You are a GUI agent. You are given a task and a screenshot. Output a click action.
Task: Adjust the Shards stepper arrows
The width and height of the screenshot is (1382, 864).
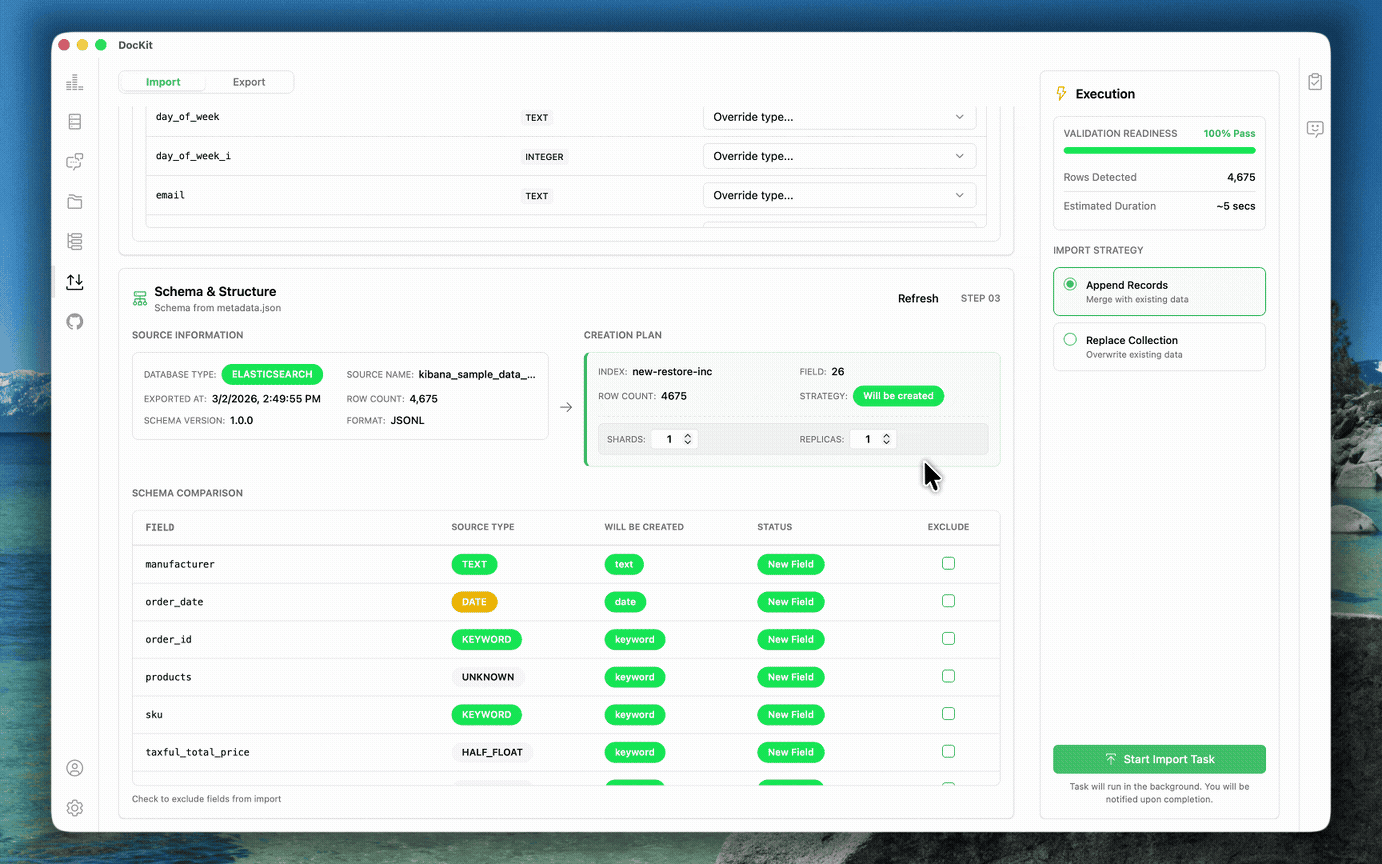[687, 439]
